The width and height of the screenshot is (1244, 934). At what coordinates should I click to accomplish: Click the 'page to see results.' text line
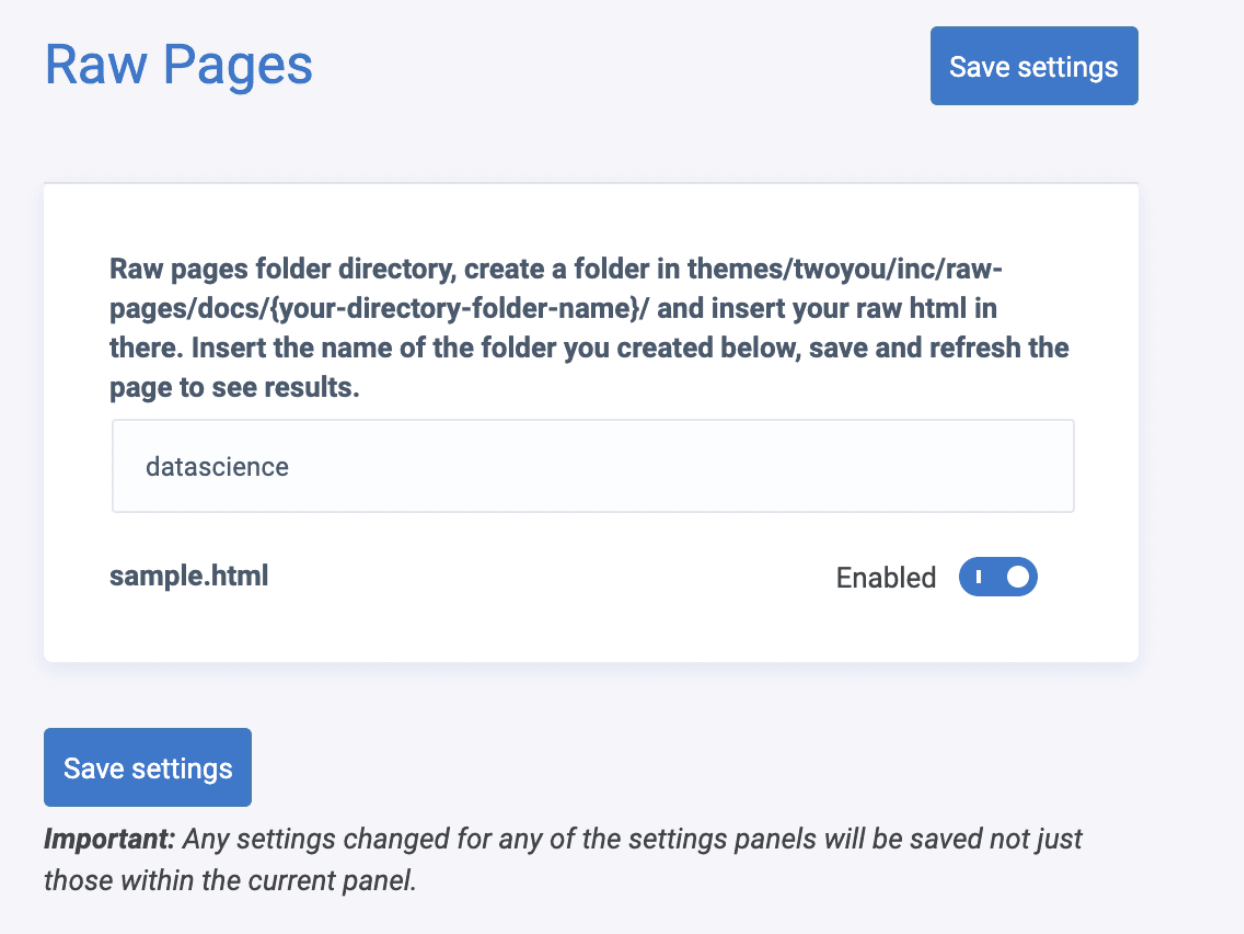[x=234, y=388]
